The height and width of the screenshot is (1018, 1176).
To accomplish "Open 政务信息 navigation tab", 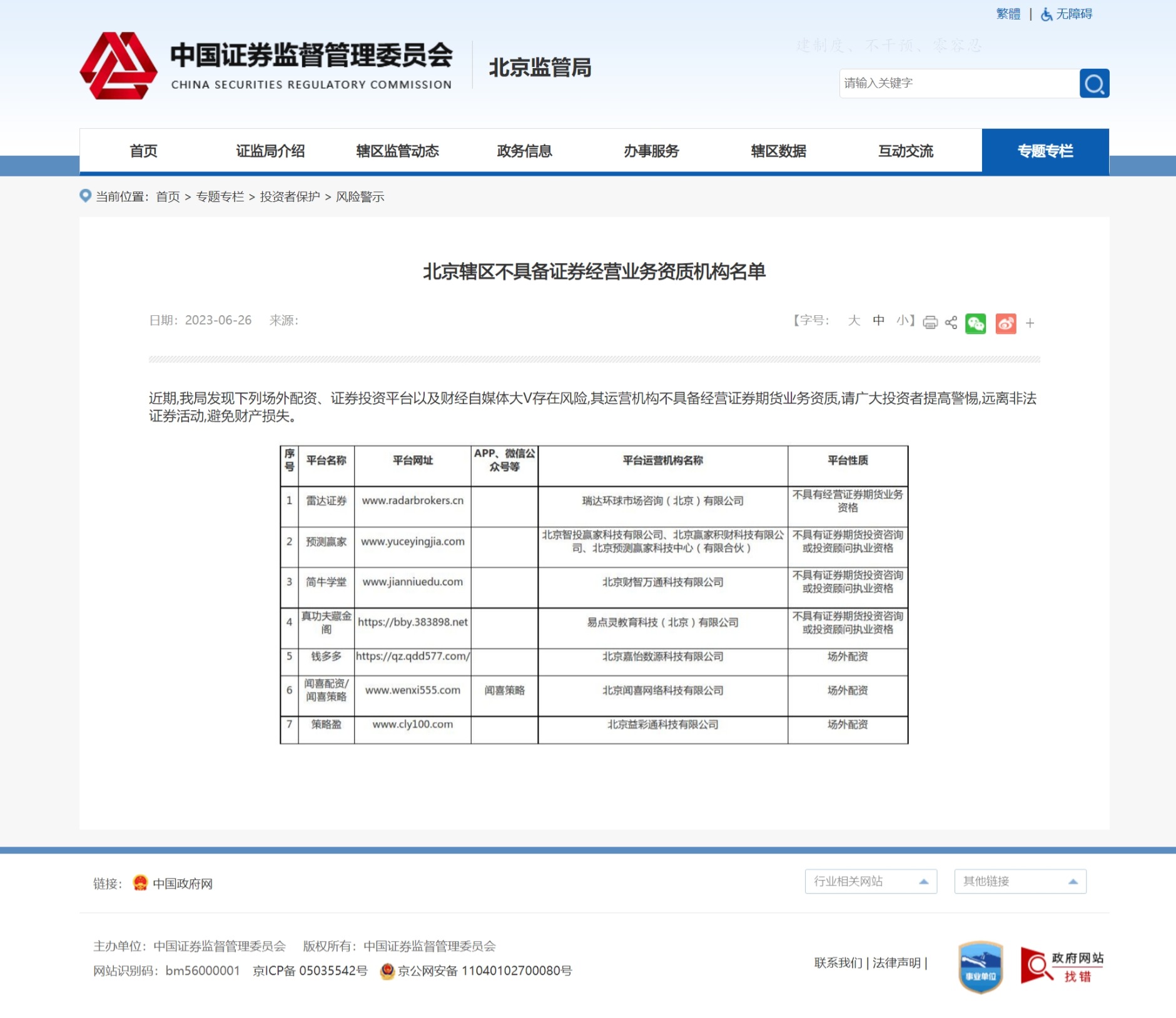I will (x=524, y=151).
